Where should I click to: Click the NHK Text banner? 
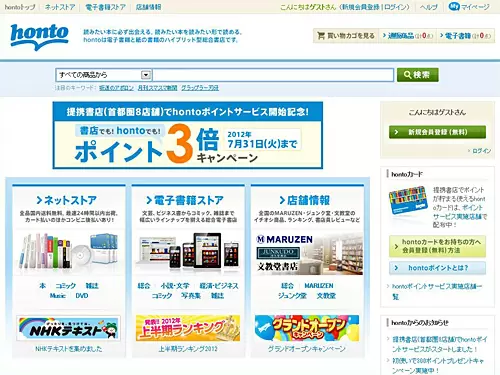coord(69,328)
